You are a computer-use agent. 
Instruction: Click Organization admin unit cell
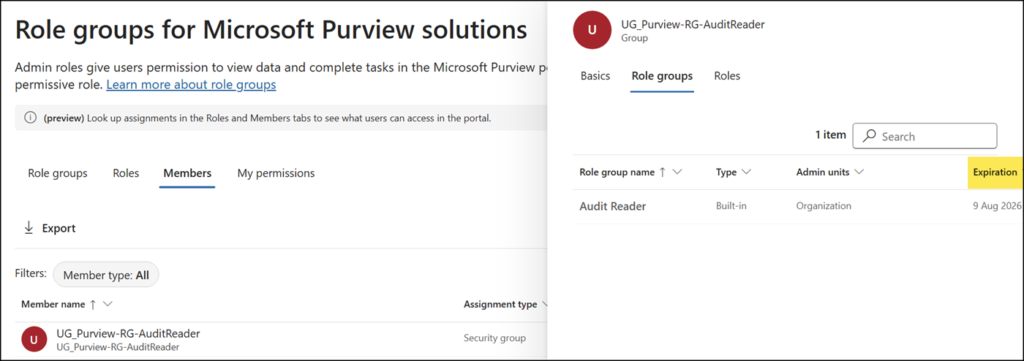pos(824,206)
